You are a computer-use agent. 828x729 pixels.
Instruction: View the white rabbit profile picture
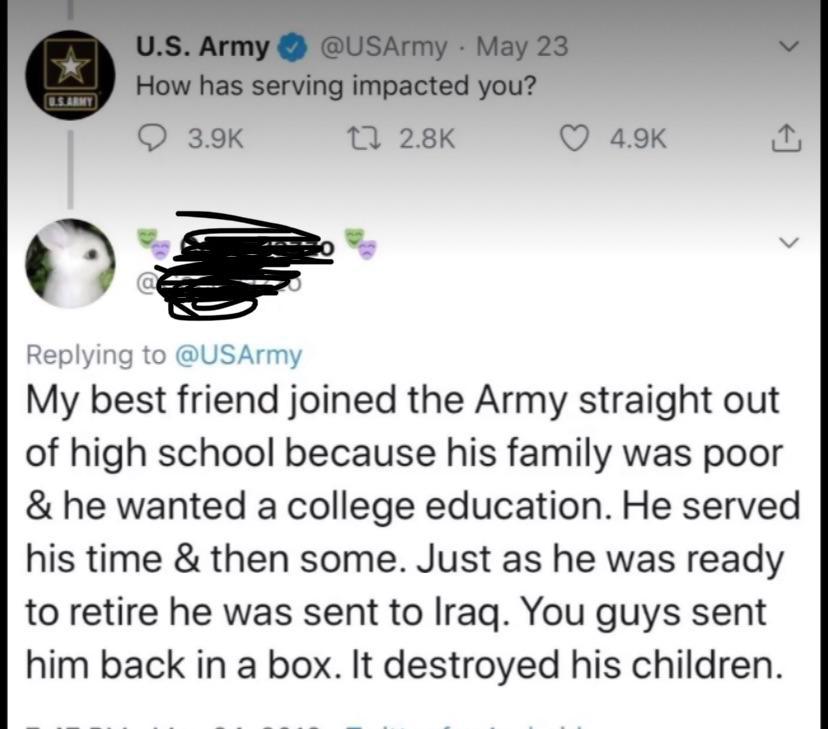click(70, 262)
